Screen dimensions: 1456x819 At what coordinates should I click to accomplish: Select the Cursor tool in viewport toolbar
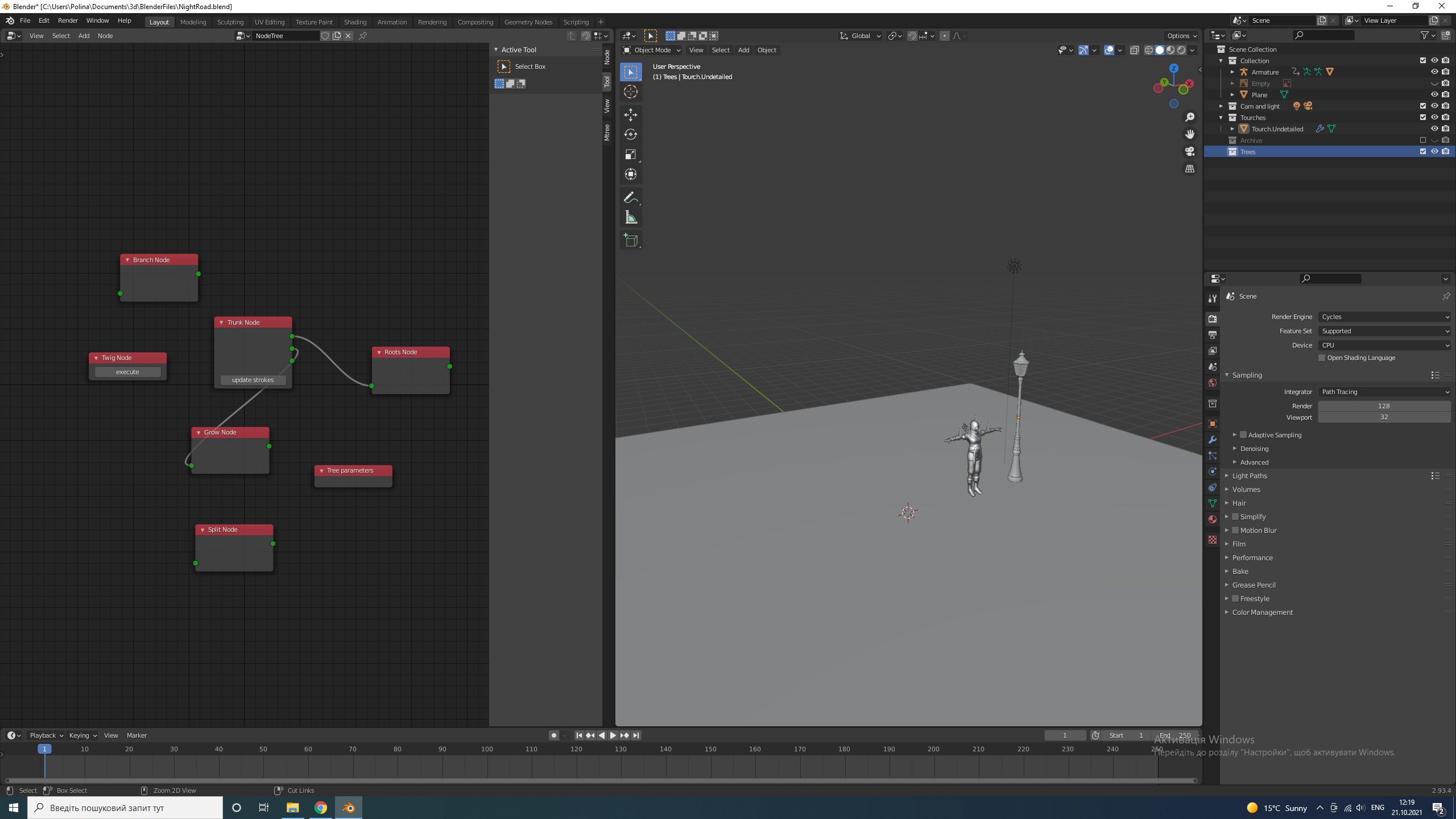coord(631,92)
